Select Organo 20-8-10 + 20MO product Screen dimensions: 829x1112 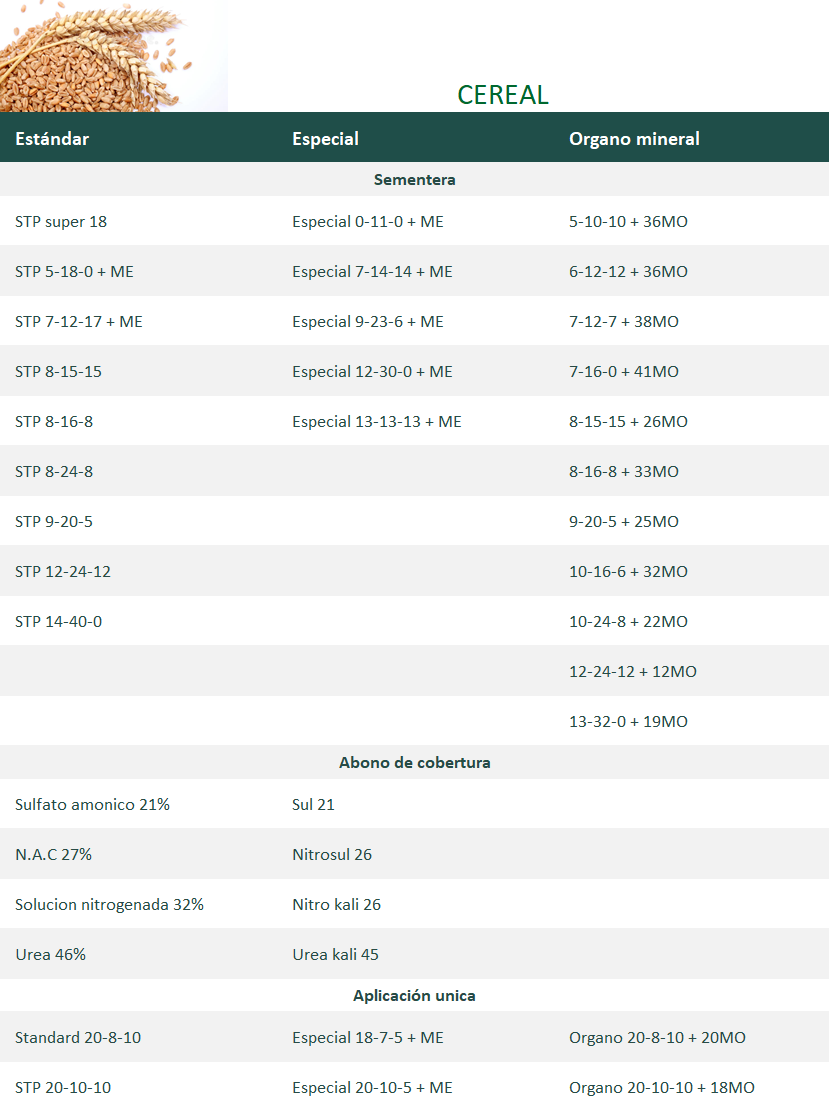point(657,1038)
